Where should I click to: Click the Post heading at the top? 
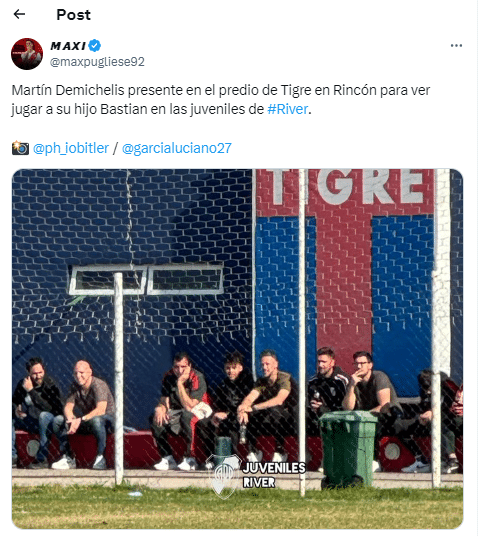tap(74, 15)
